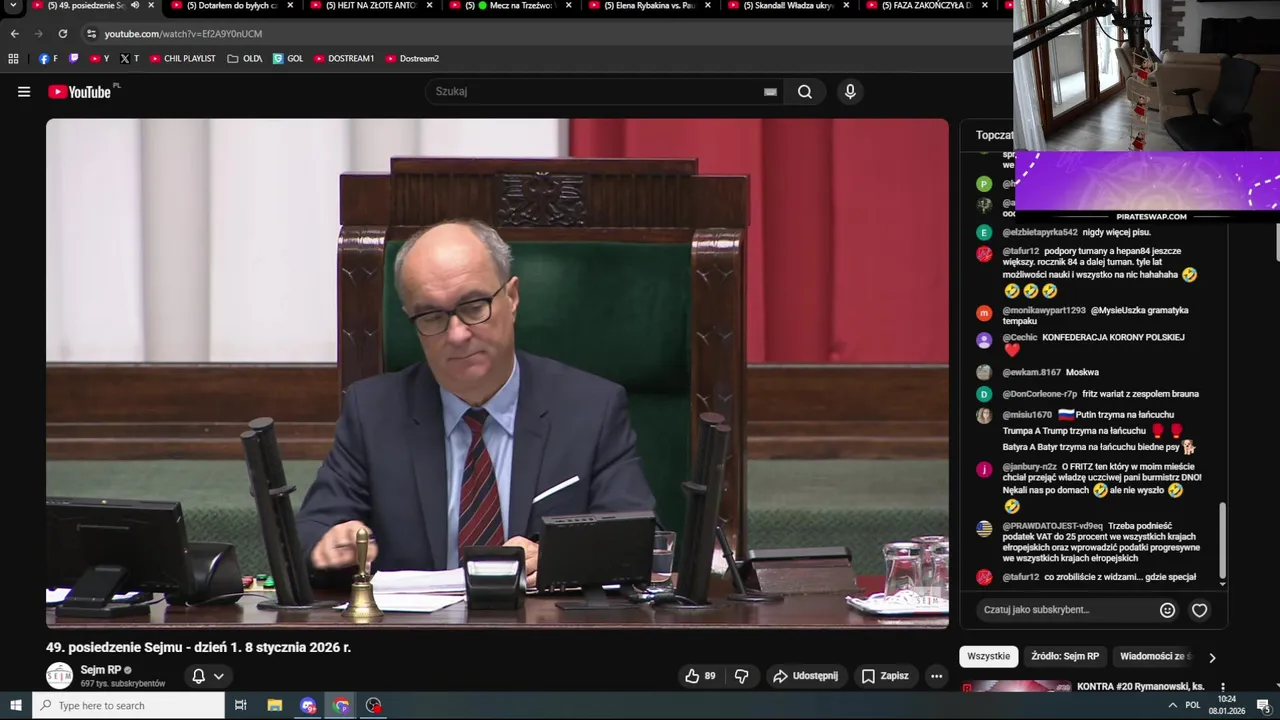
Task: Open the OLD\ bookmarks folder
Action: (x=244, y=59)
